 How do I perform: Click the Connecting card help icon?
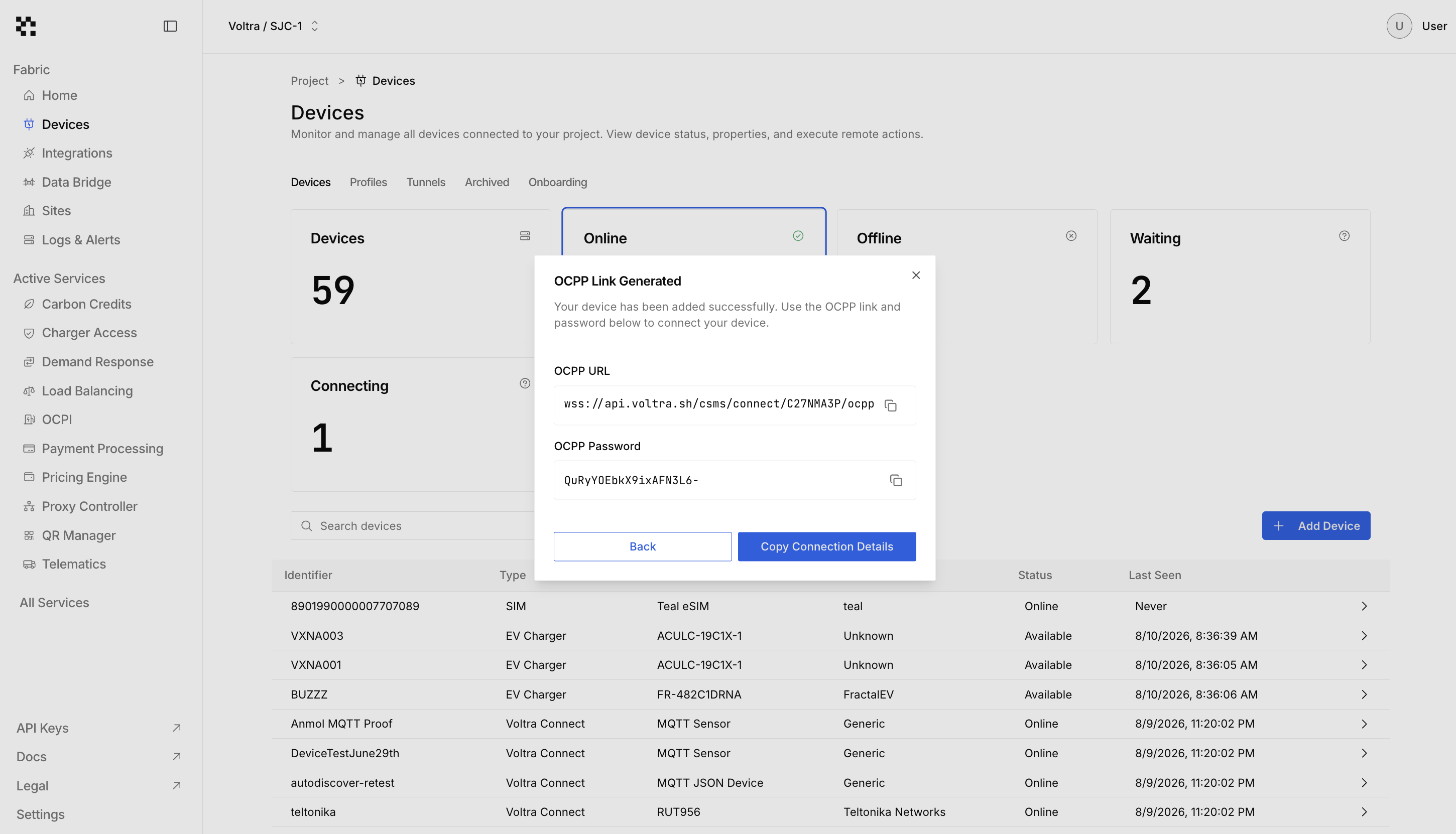(525, 383)
